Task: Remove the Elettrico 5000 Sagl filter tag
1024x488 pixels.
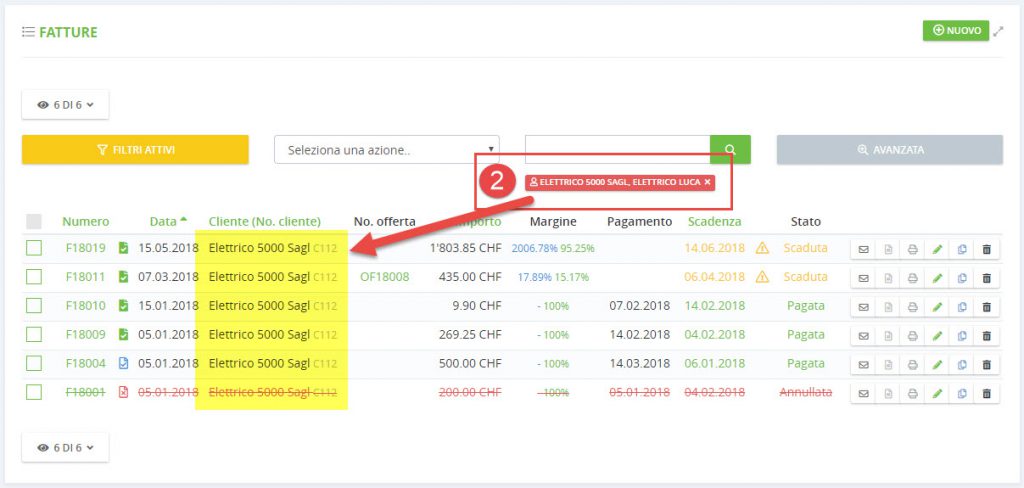Action: coord(707,182)
